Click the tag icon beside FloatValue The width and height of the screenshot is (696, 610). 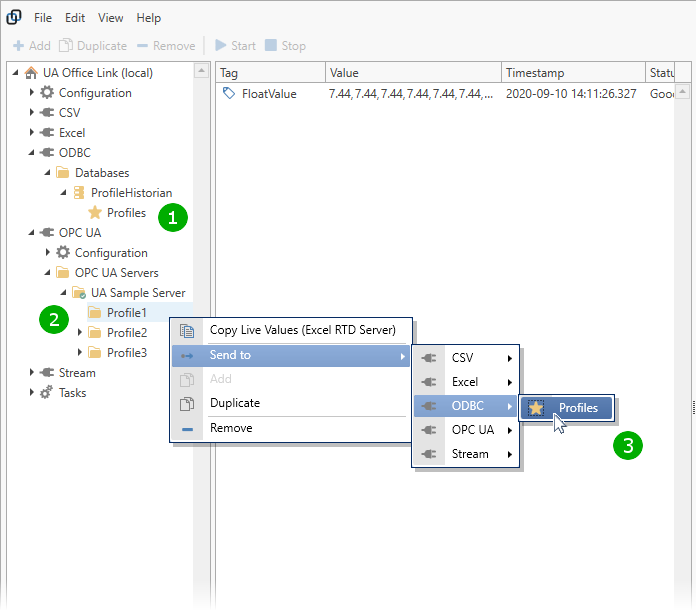pos(229,93)
